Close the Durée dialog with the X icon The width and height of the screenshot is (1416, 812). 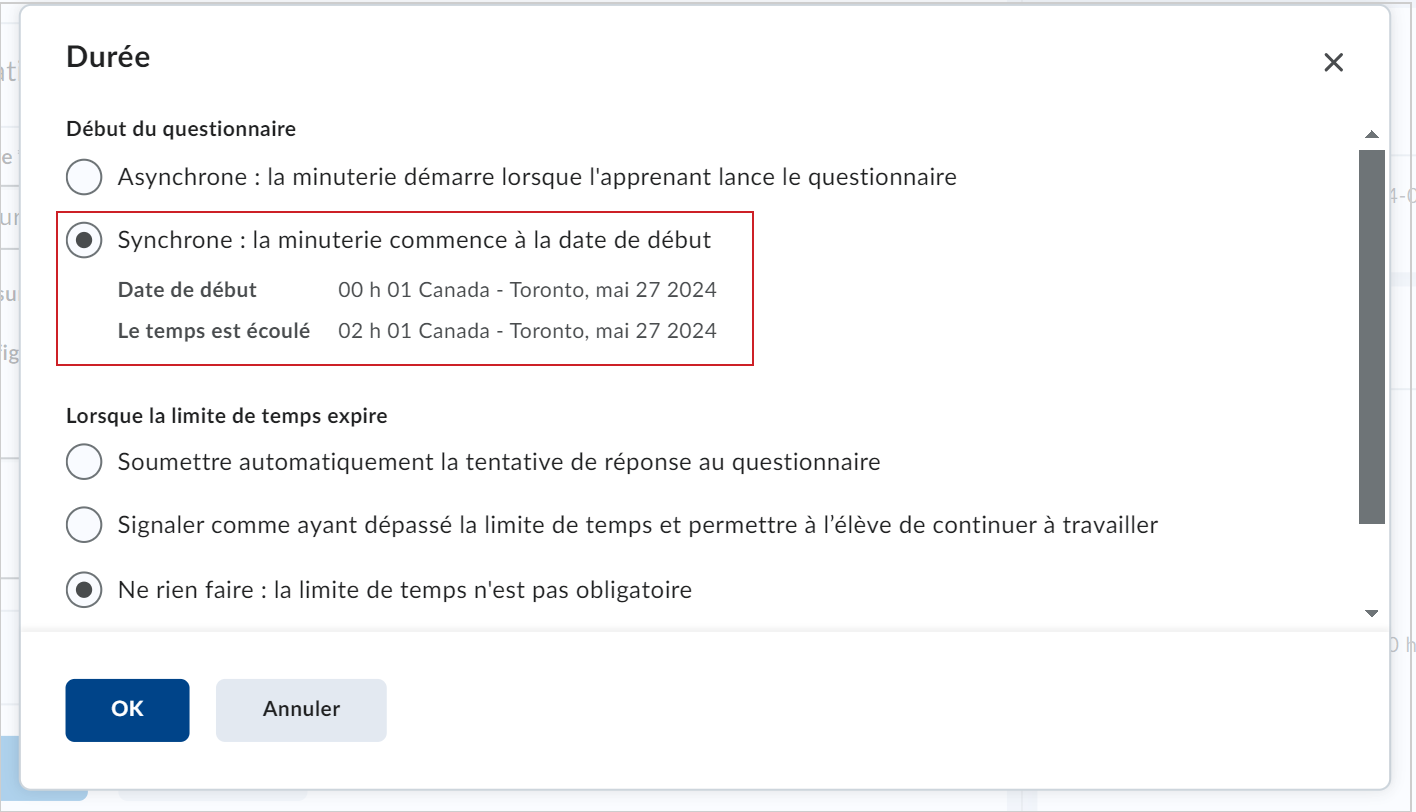click(1333, 63)
